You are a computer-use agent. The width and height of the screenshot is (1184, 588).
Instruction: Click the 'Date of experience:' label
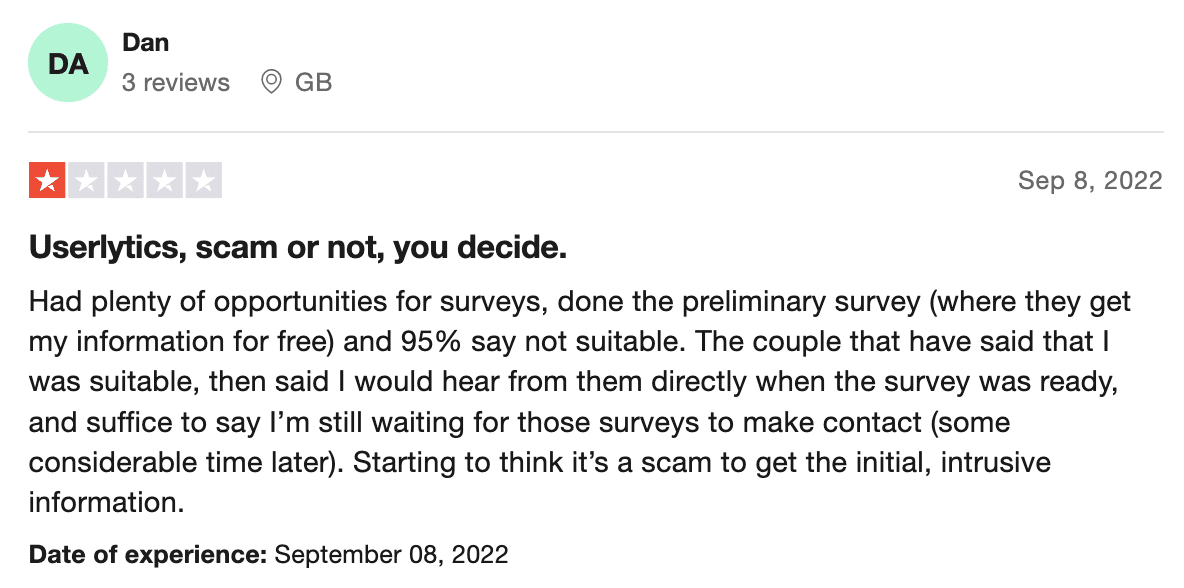(148, 556)
